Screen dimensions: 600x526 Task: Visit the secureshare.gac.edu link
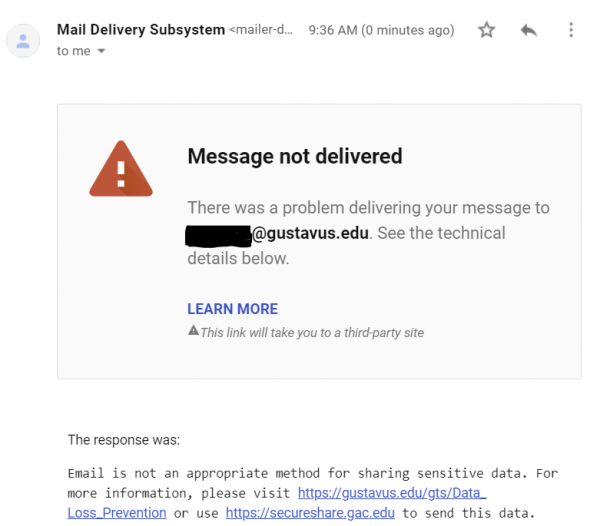click(x=310, y=513)
